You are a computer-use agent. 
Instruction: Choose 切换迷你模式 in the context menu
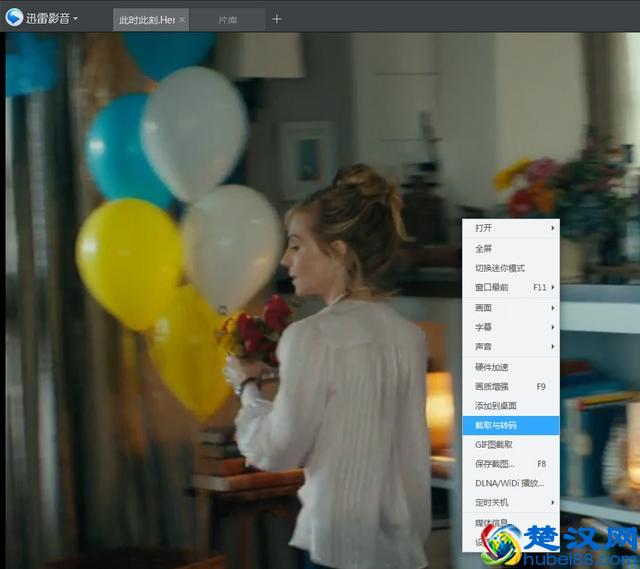point(510,268)
